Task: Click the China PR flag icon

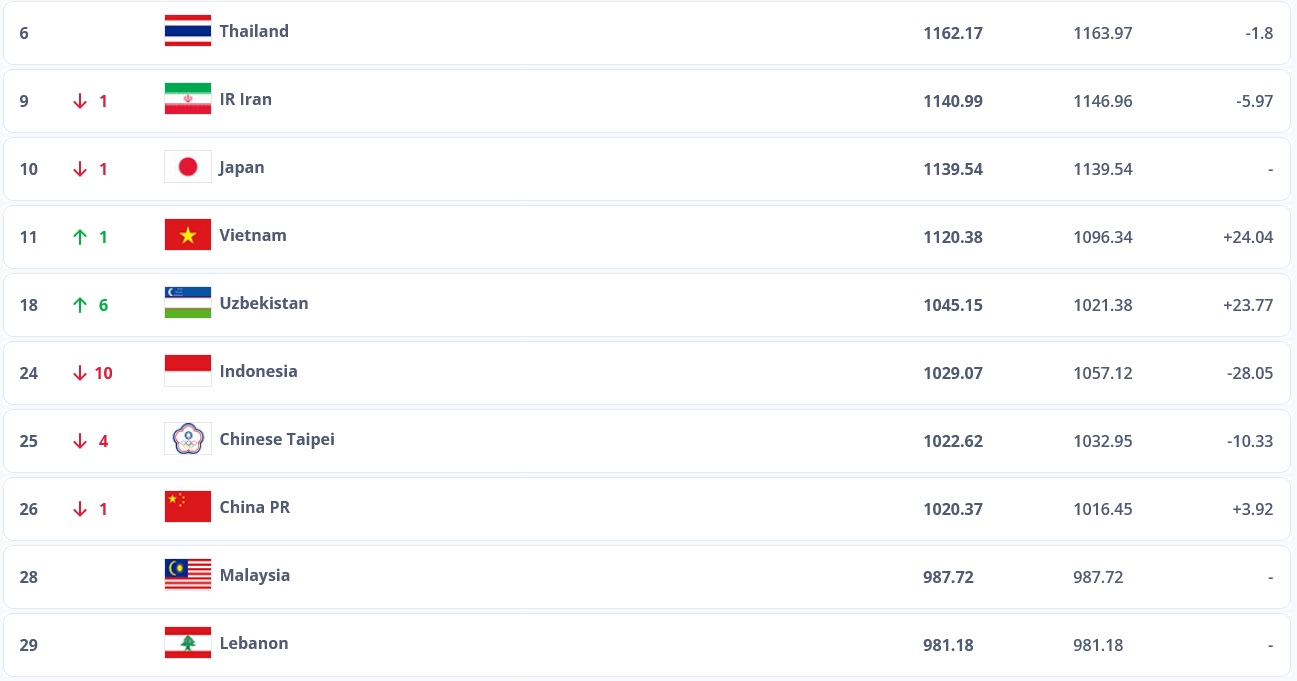Action: (187, 507)
